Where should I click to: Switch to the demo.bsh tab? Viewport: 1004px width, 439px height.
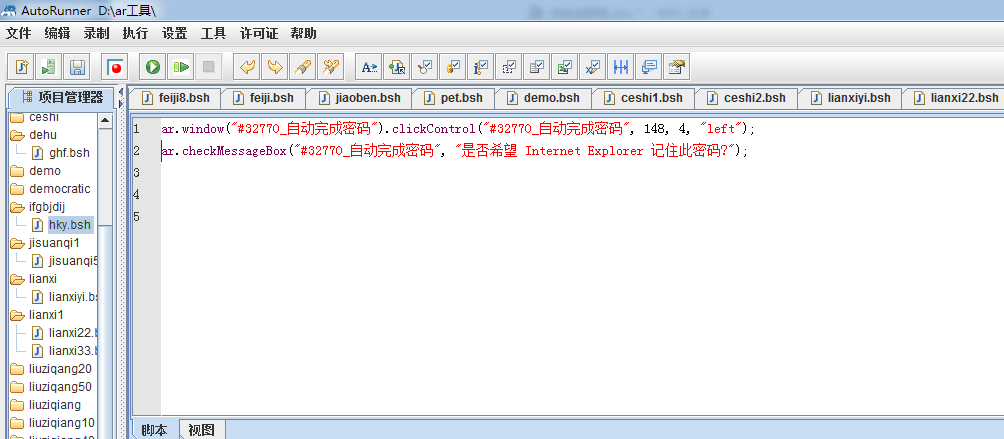click(543, 98)
